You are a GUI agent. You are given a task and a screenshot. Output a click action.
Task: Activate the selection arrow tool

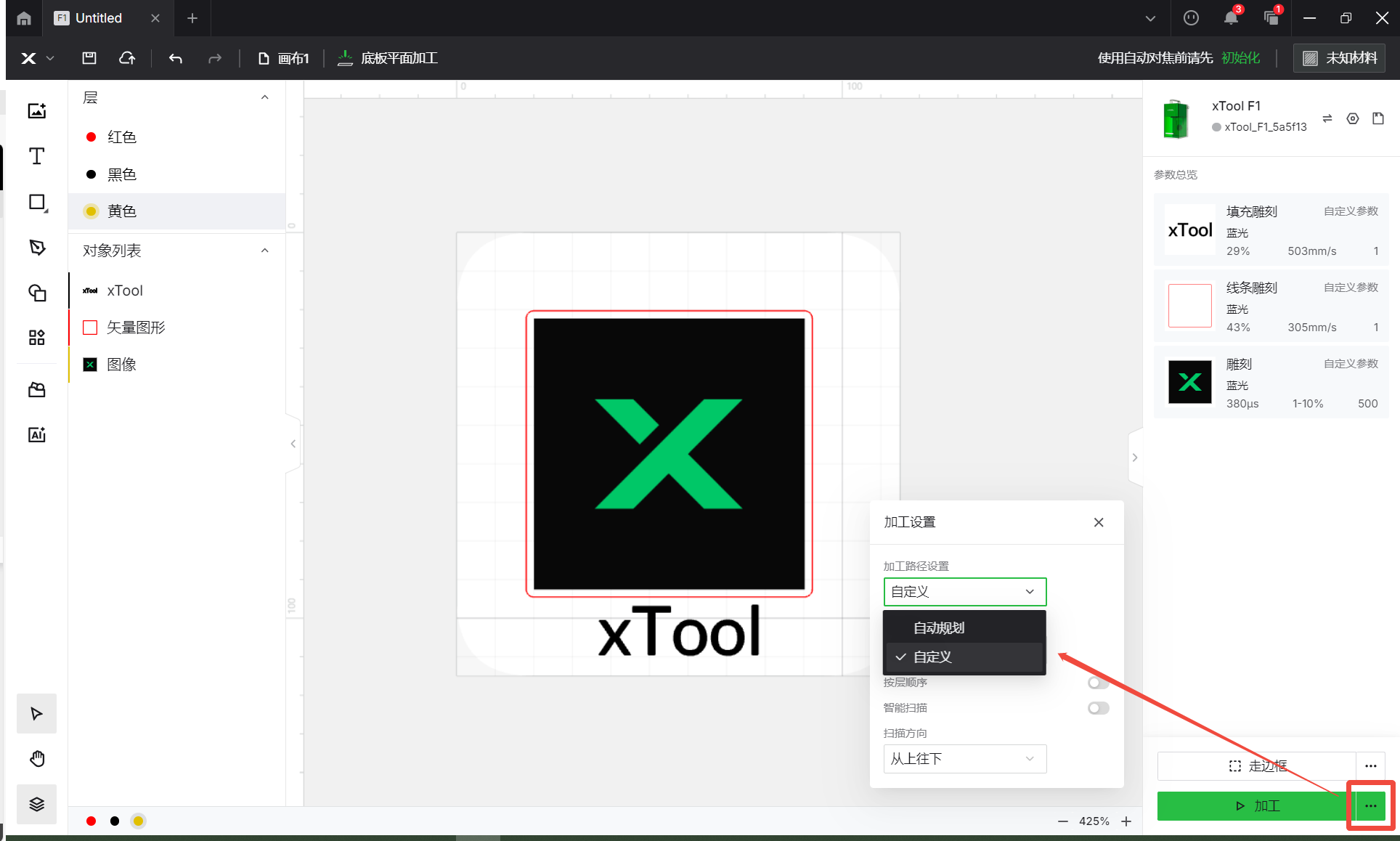coord(37,713)
